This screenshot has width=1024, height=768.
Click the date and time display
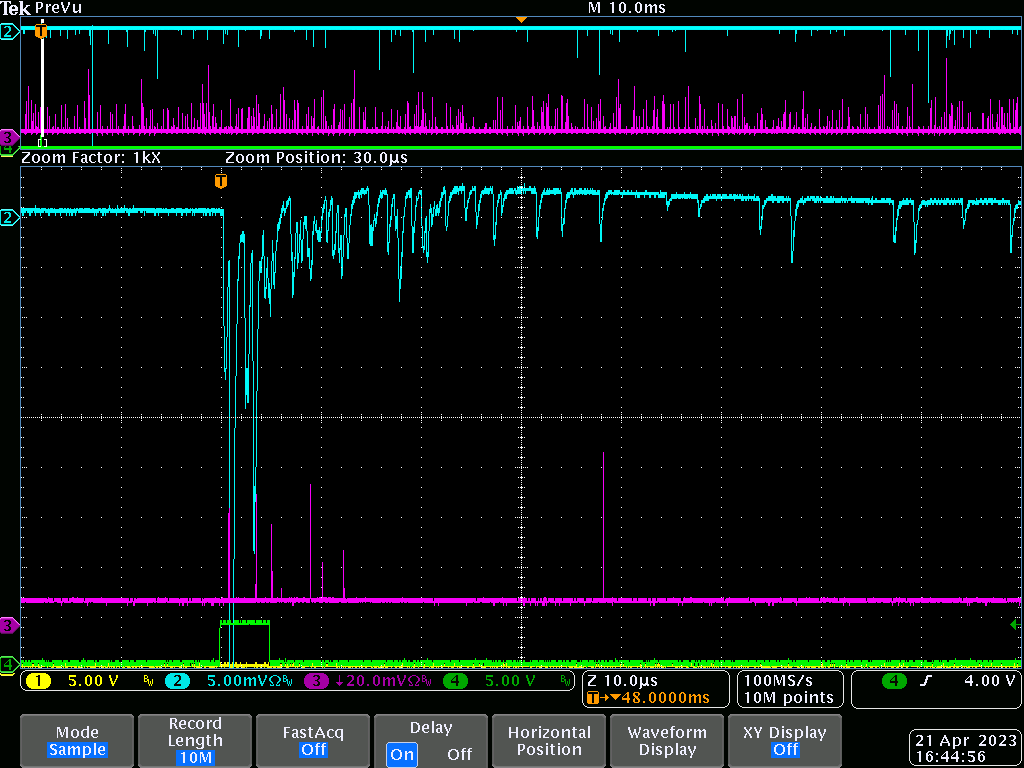pos(964,748)
